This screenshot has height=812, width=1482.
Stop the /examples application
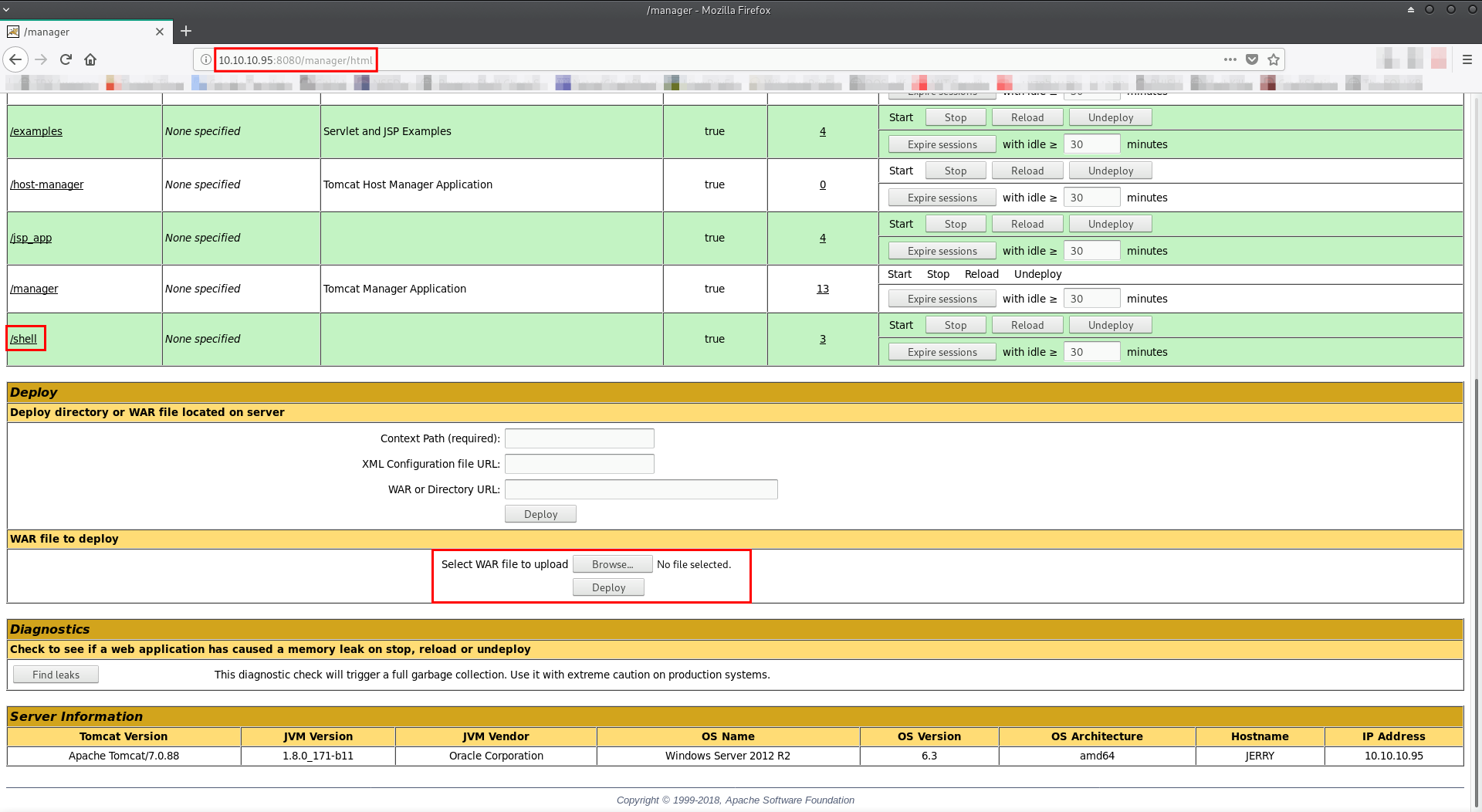(x=956, y=117)
